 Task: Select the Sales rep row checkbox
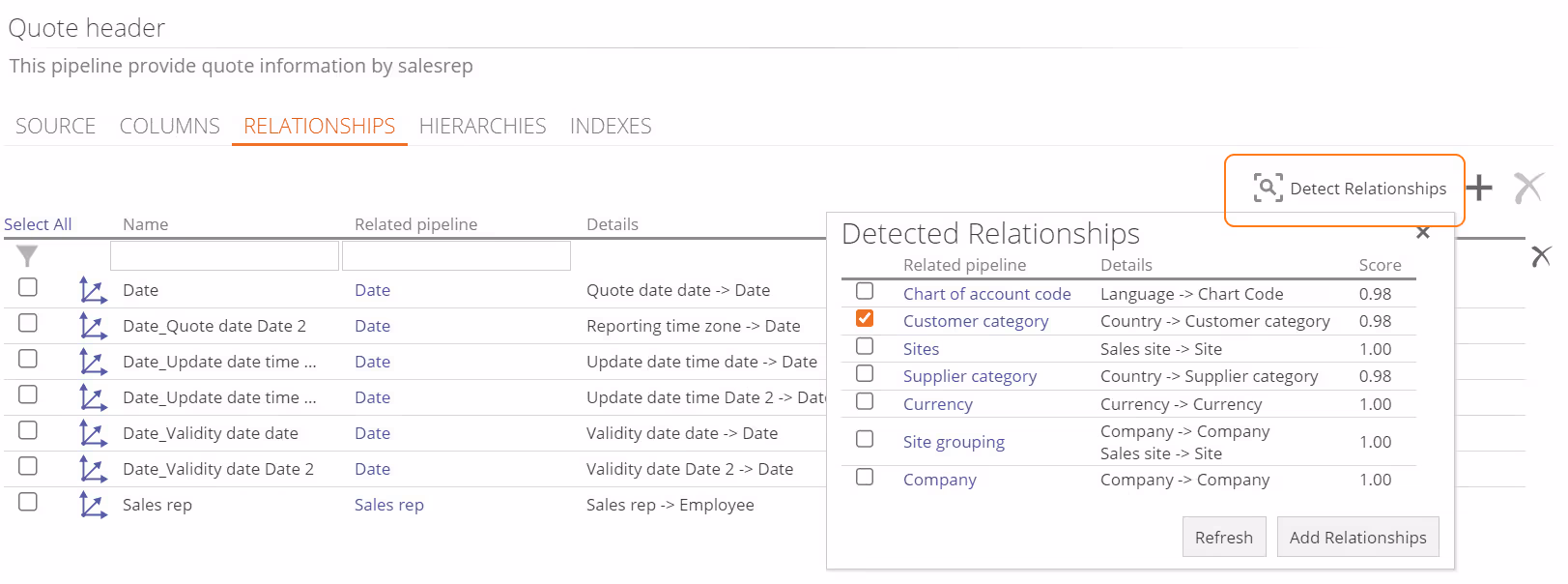coord(28,503)
